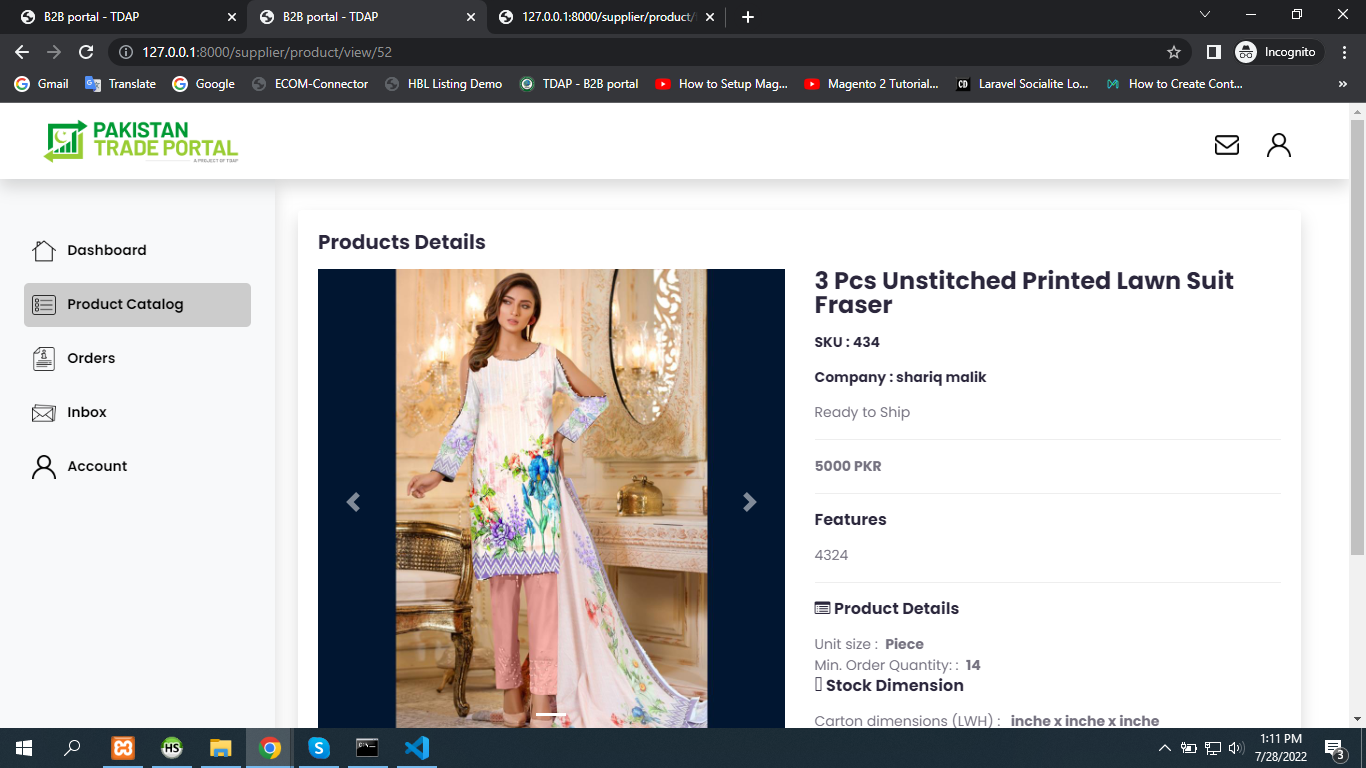
Task: Click the Inbox sidebar icon
Action: pyautogui.click(x=42, y=412)
